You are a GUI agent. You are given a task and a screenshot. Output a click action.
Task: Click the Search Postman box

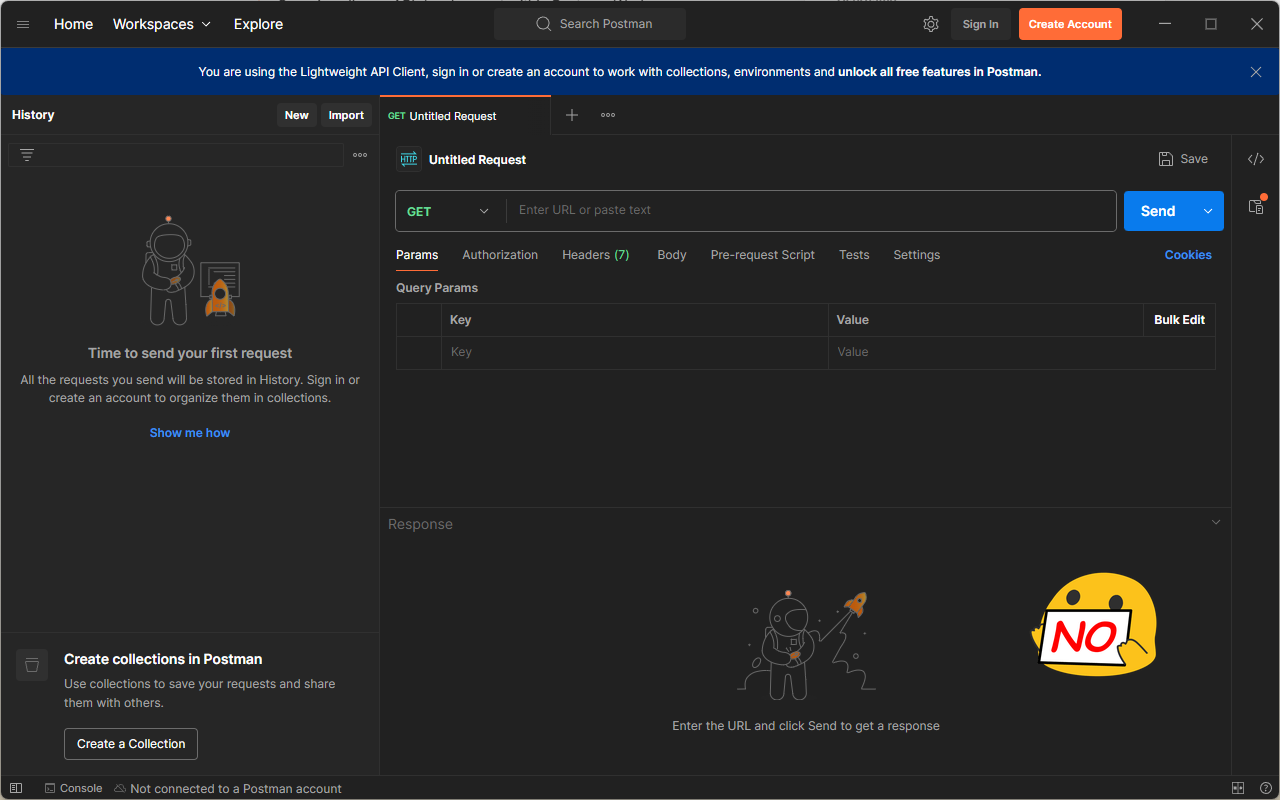[x=590, y=24]
